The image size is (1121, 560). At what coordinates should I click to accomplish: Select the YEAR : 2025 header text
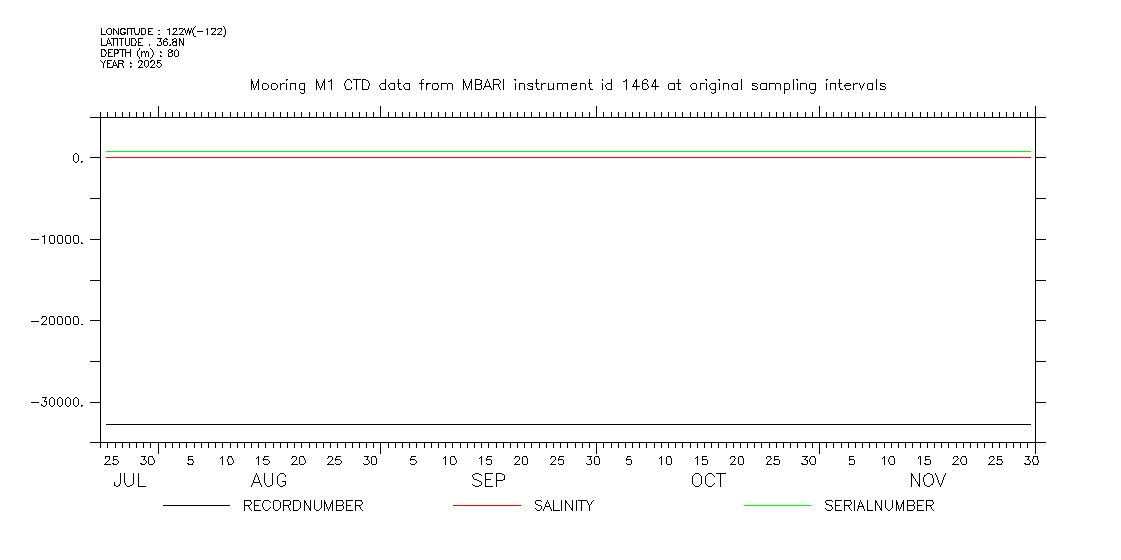coord(130,64)
